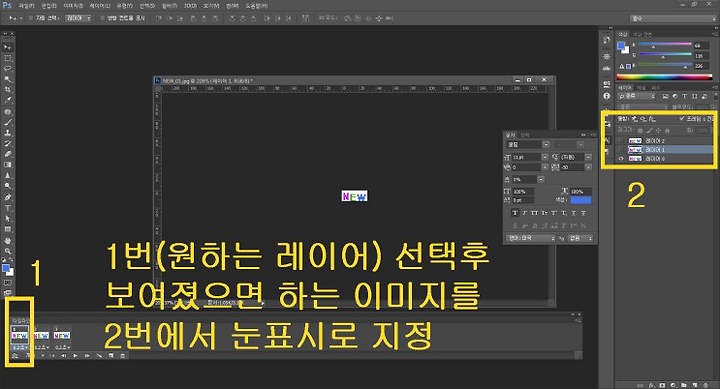Select the Move tool in the toolbox
The height and width of the screenshot is (389, 720).
(8, 47)
